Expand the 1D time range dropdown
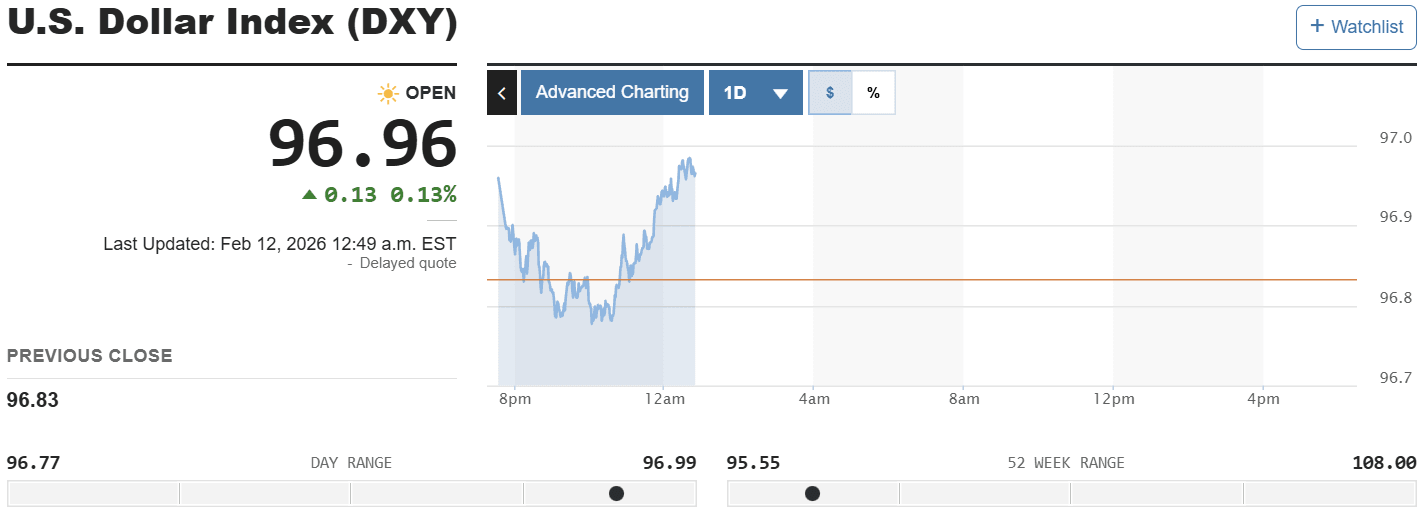Image resolution: width=1419 pixels, height=514 pixels. tap(756, 92)
